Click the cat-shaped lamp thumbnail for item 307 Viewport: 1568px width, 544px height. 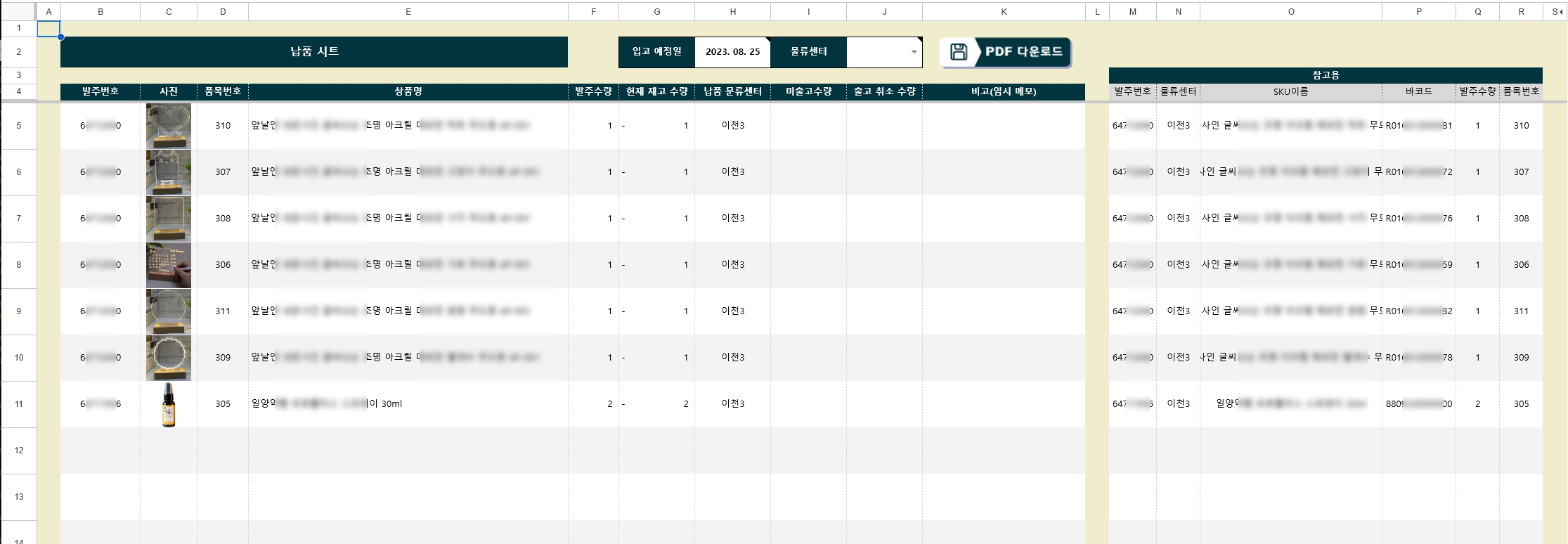pyautogui.click(x=169, y=172)
